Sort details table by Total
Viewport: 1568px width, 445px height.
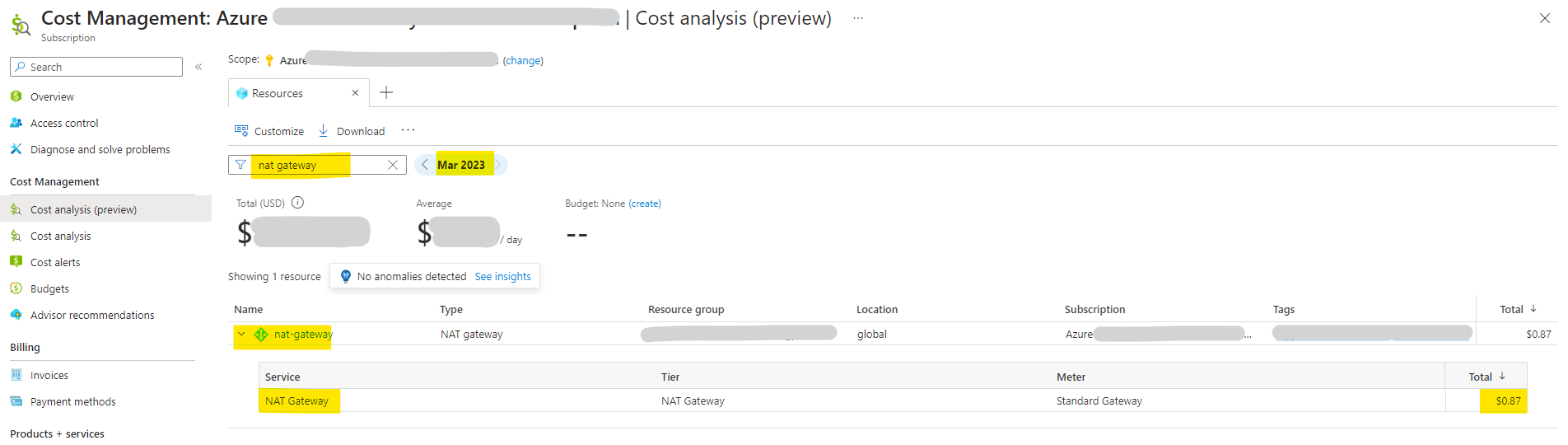tap(1486, 377)
